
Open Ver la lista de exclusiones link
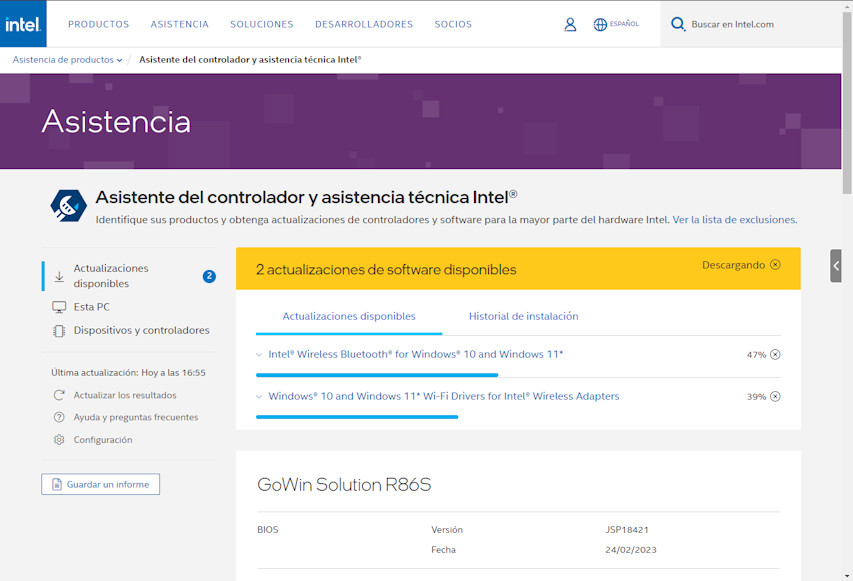click(x=735, y=220)
